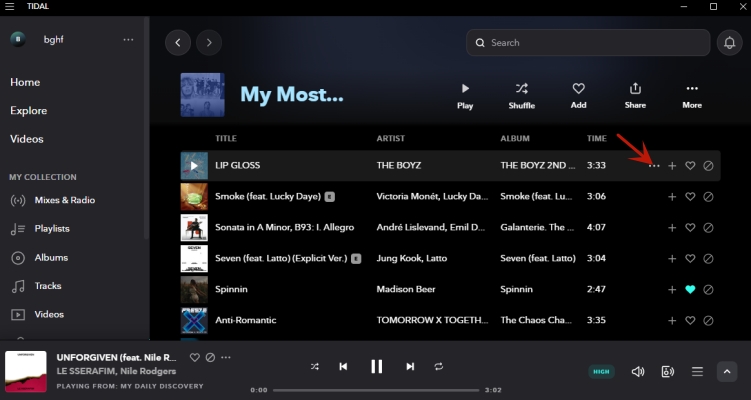Screen dimensions: 751x400
Task: Open the play queue
Action: tap(697, 372)
